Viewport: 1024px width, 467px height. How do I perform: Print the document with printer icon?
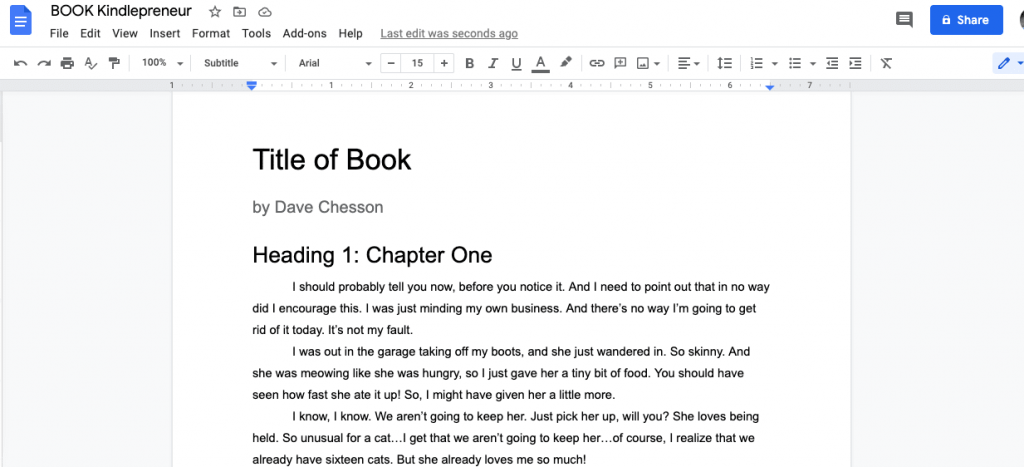[x=67, y=63]
